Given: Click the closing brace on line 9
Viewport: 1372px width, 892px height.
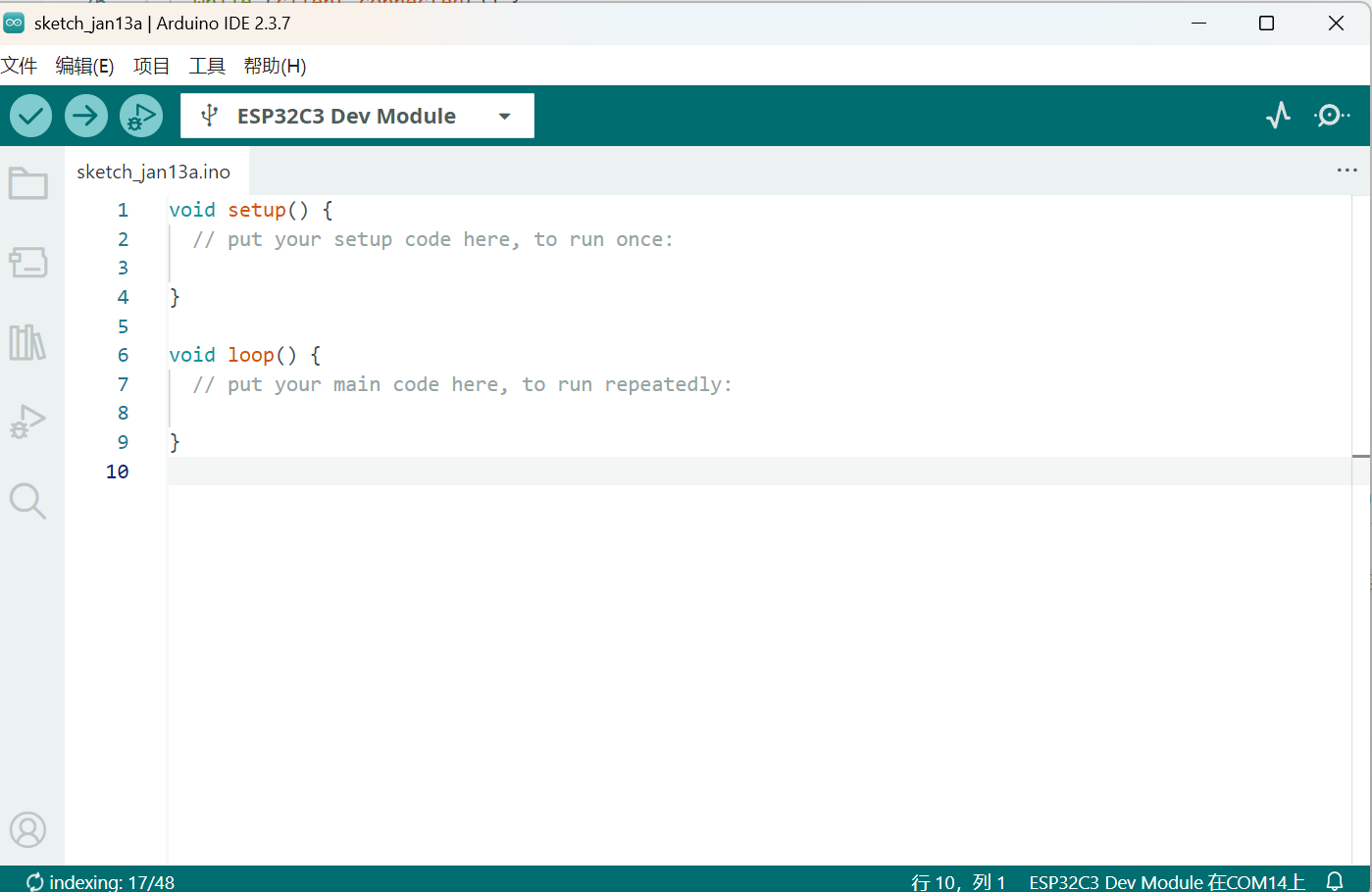Looking at the screenshot, I should [x=175, y=442].
